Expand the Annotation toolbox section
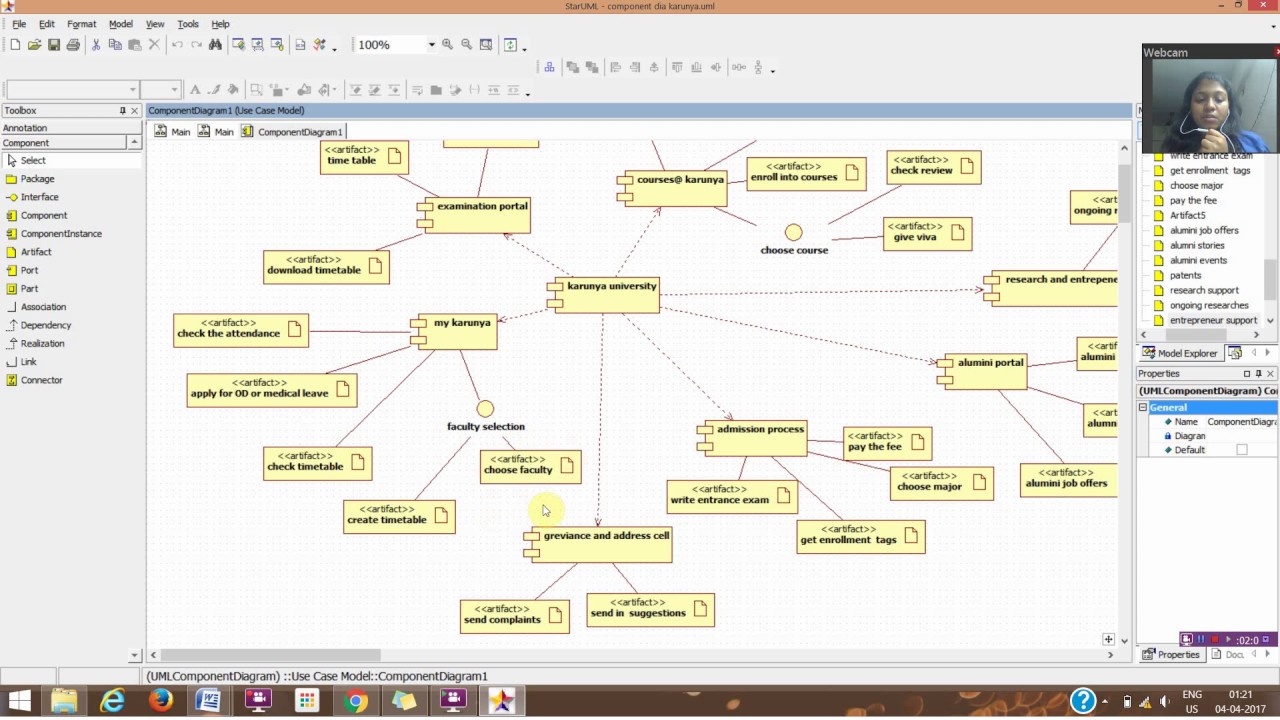This screenshot has width=1280, height=720. pos(70,128)
